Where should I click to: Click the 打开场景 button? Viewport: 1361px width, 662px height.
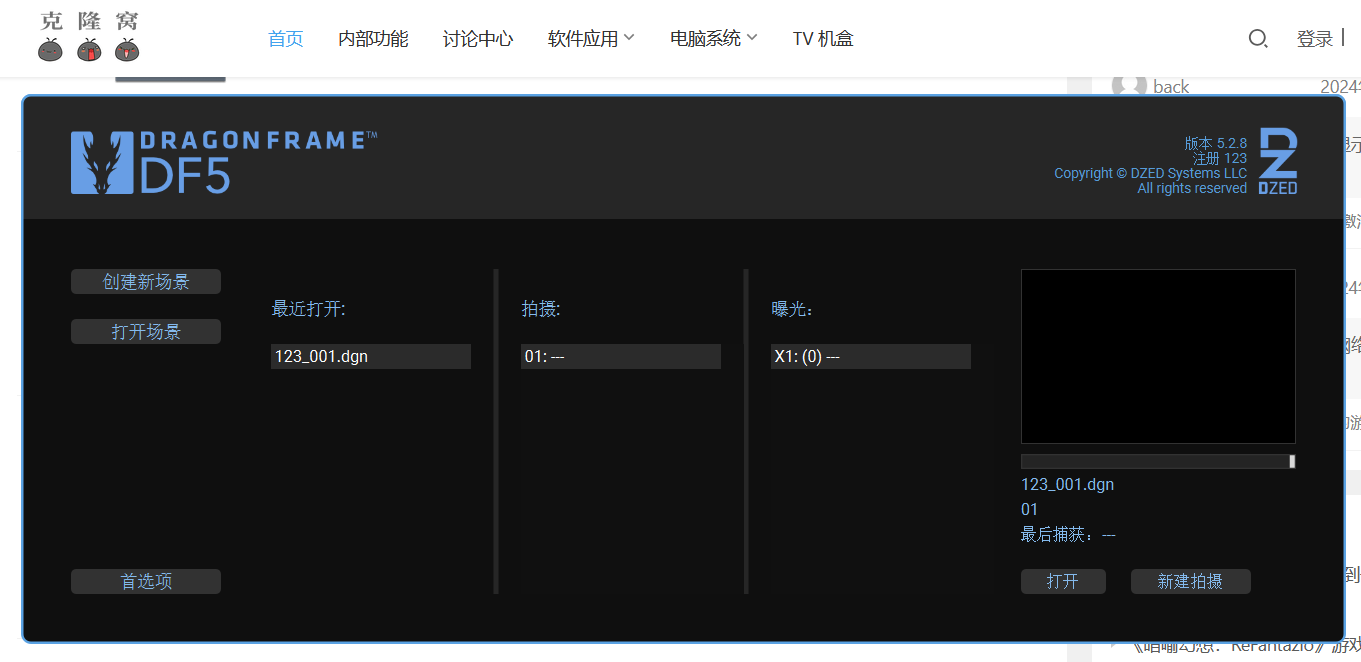click(146, 332)
